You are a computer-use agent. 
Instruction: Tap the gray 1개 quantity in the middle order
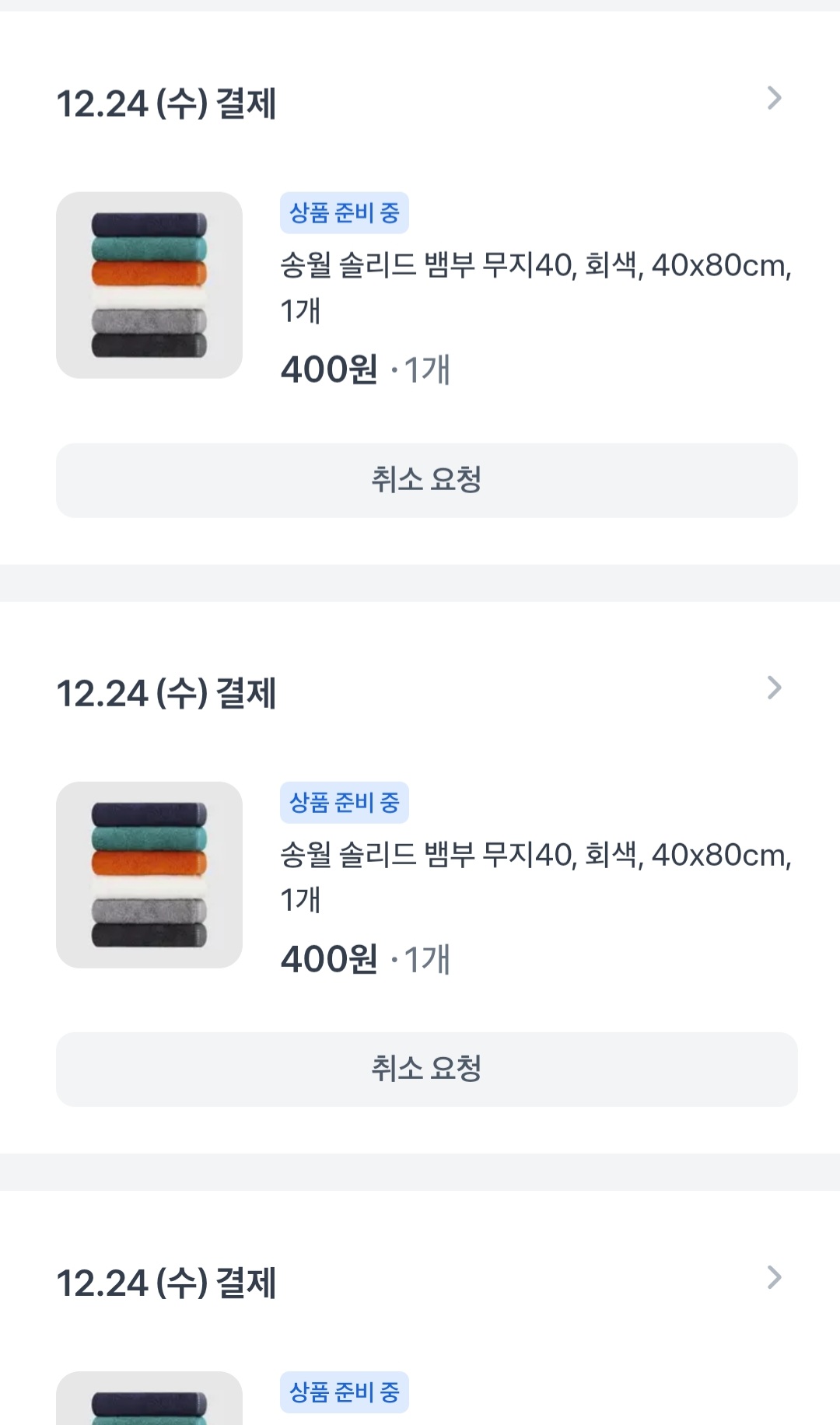pyautogui.click(x=427, y=960)
